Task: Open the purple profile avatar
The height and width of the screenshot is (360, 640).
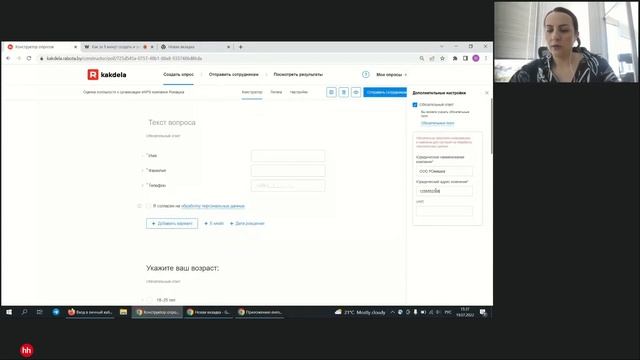Action: pyautogui.click(x=476, y=58)
